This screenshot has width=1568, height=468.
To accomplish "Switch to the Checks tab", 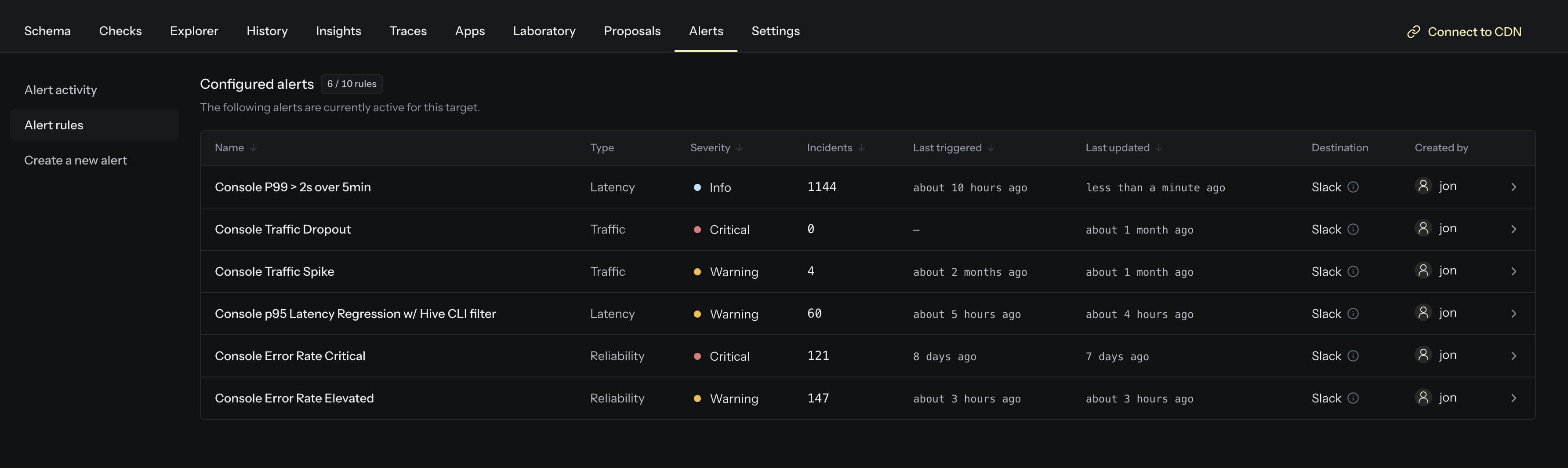I will [x=120, y=31].
